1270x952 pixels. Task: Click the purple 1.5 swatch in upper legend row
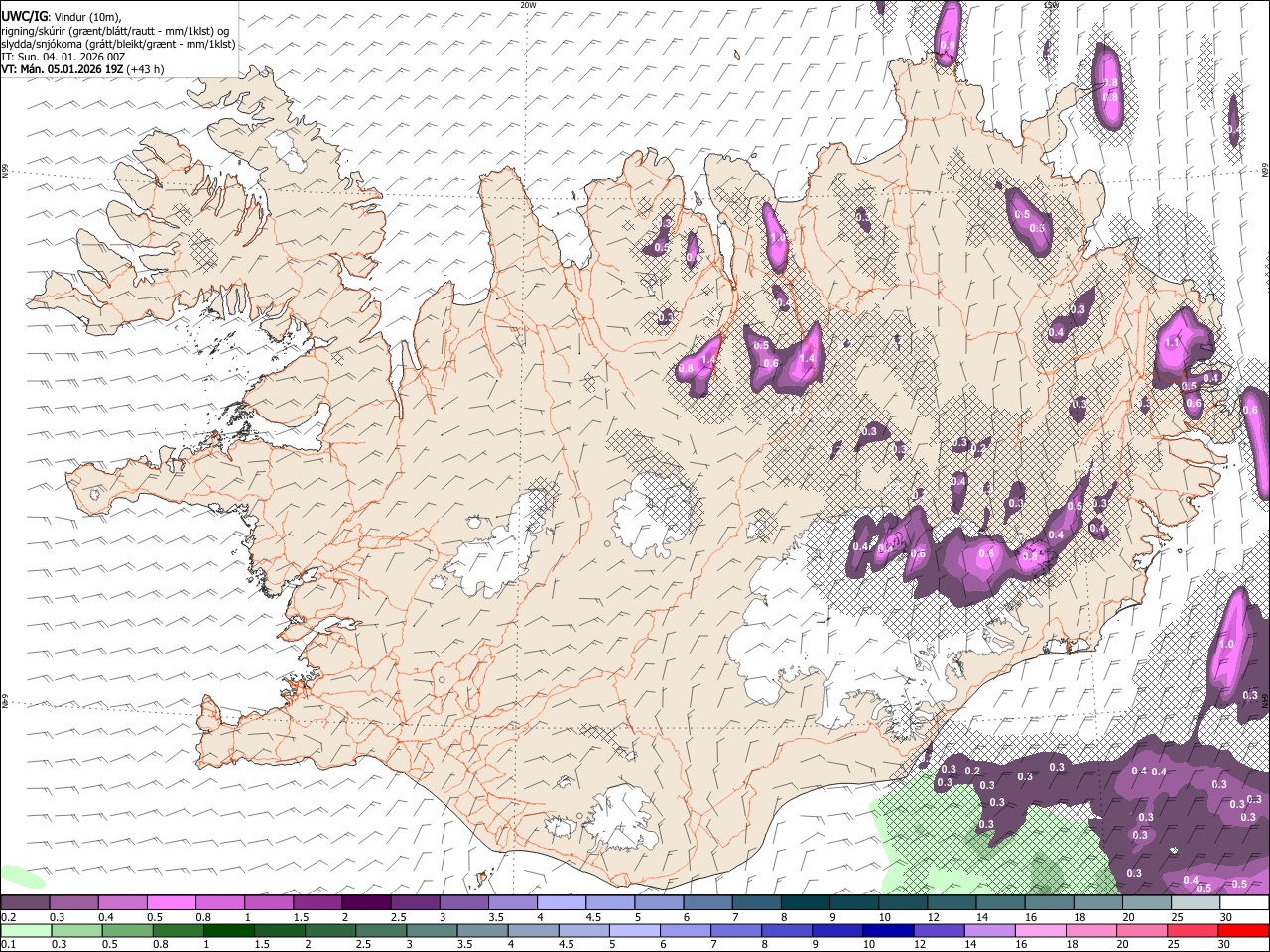point(317,903)
